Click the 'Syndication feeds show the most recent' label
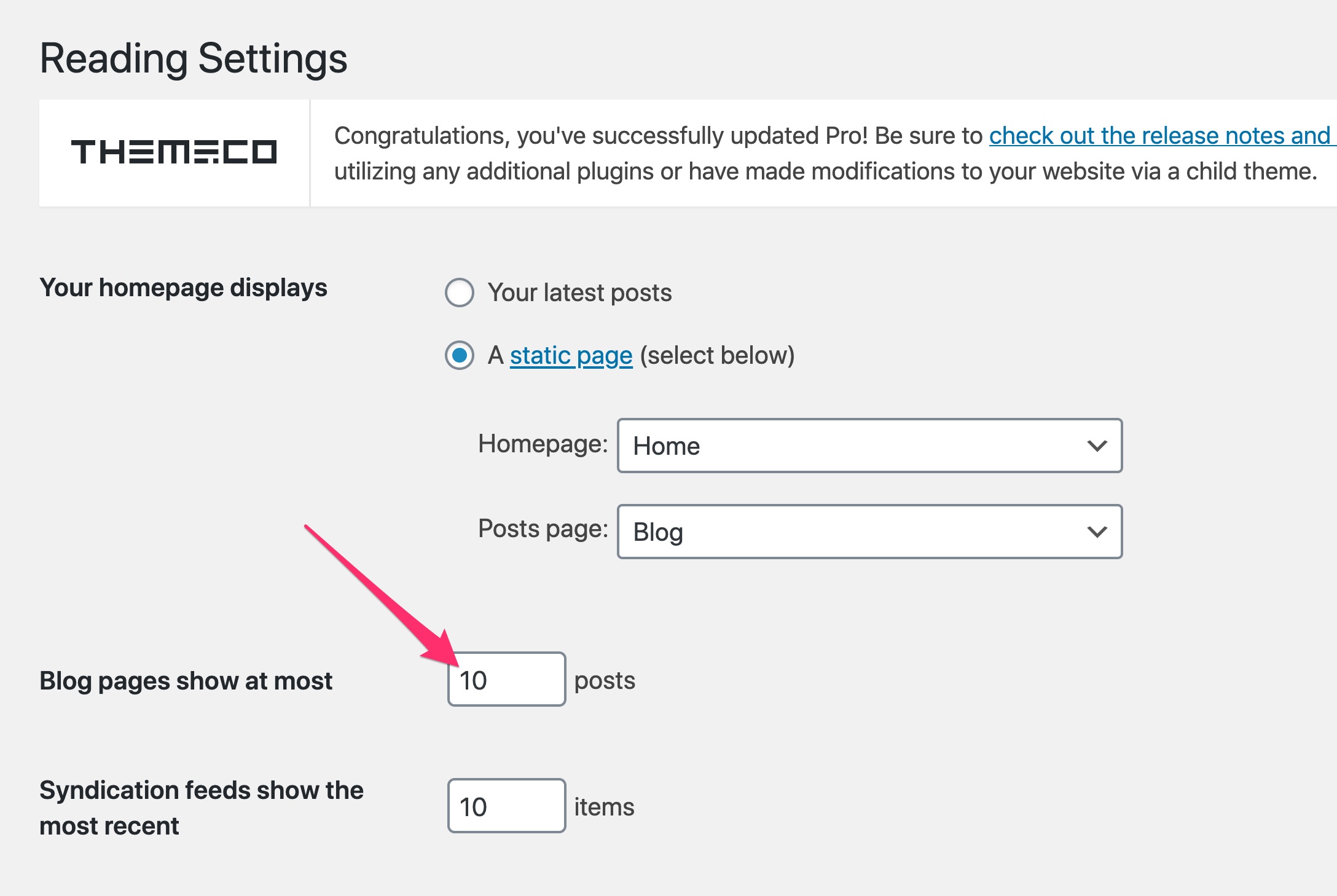This screenshot has width=1337, height=896. coord(201,808)
